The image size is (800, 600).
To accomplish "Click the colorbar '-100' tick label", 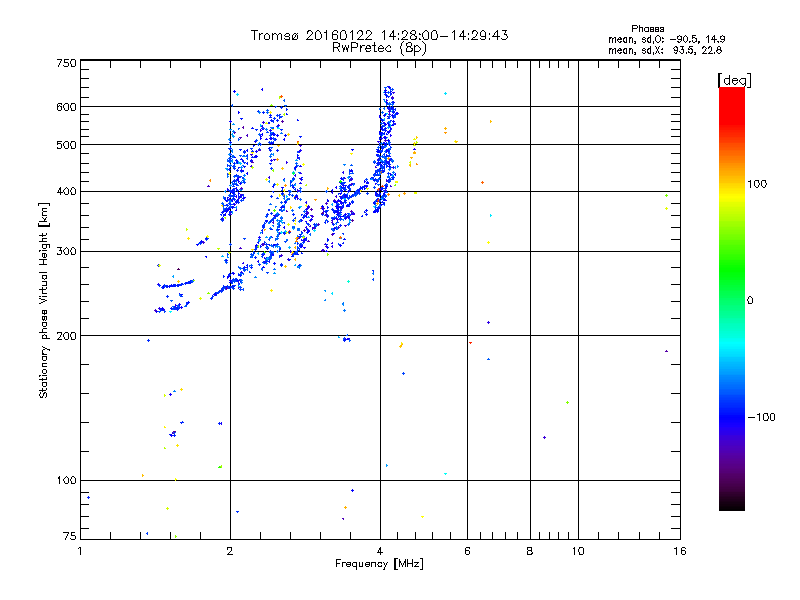I will (761, 417).
